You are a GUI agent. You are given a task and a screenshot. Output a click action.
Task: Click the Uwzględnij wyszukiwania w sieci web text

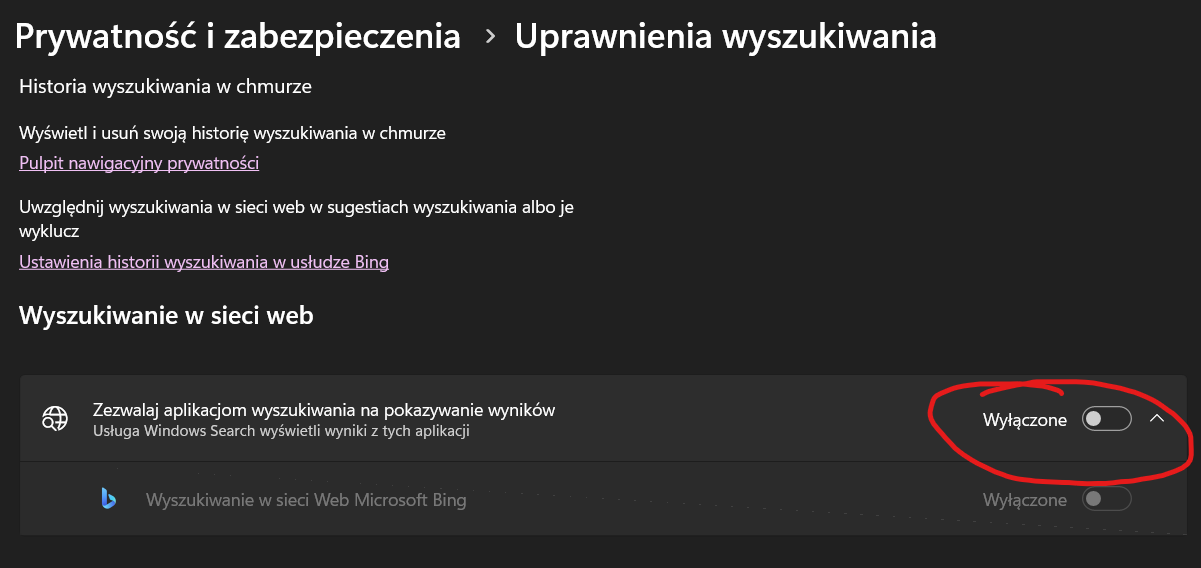(296, 207)
